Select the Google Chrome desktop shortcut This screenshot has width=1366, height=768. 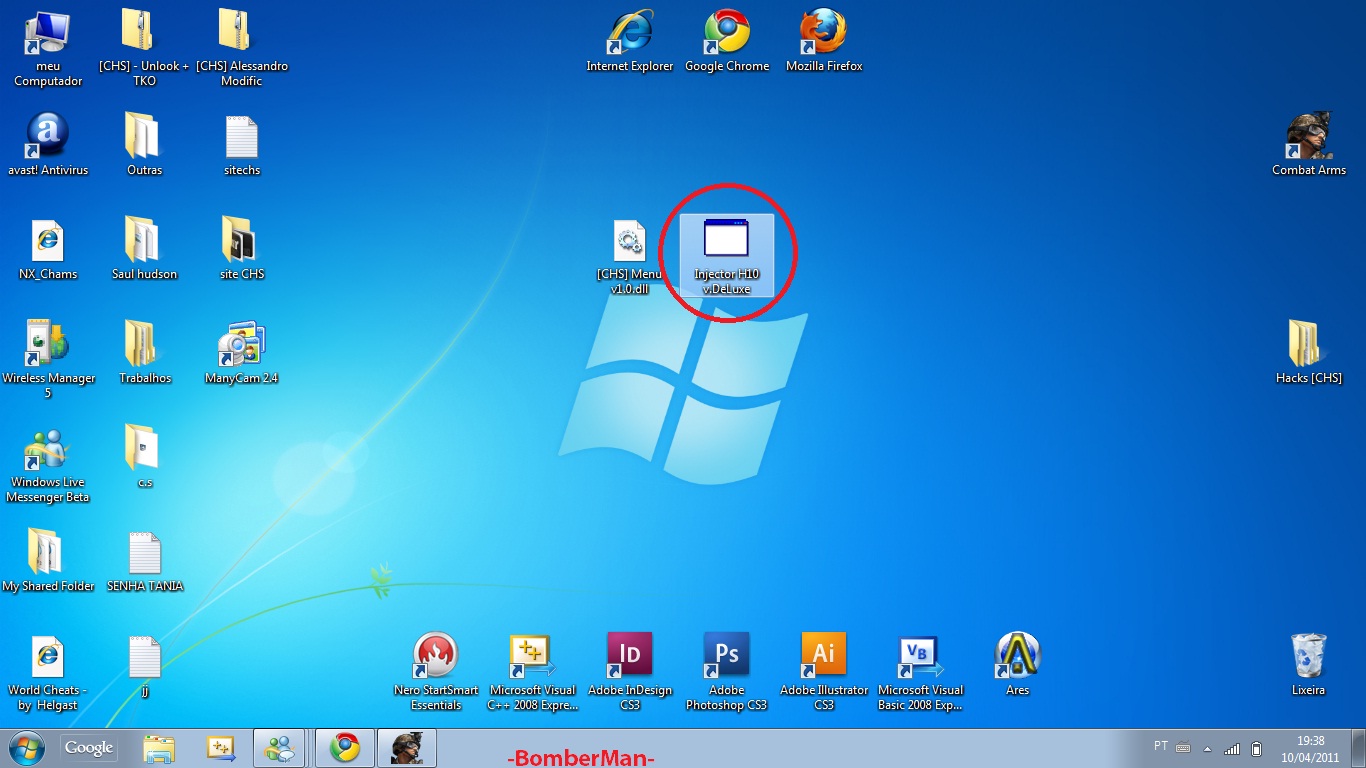[x=727, y=42]
